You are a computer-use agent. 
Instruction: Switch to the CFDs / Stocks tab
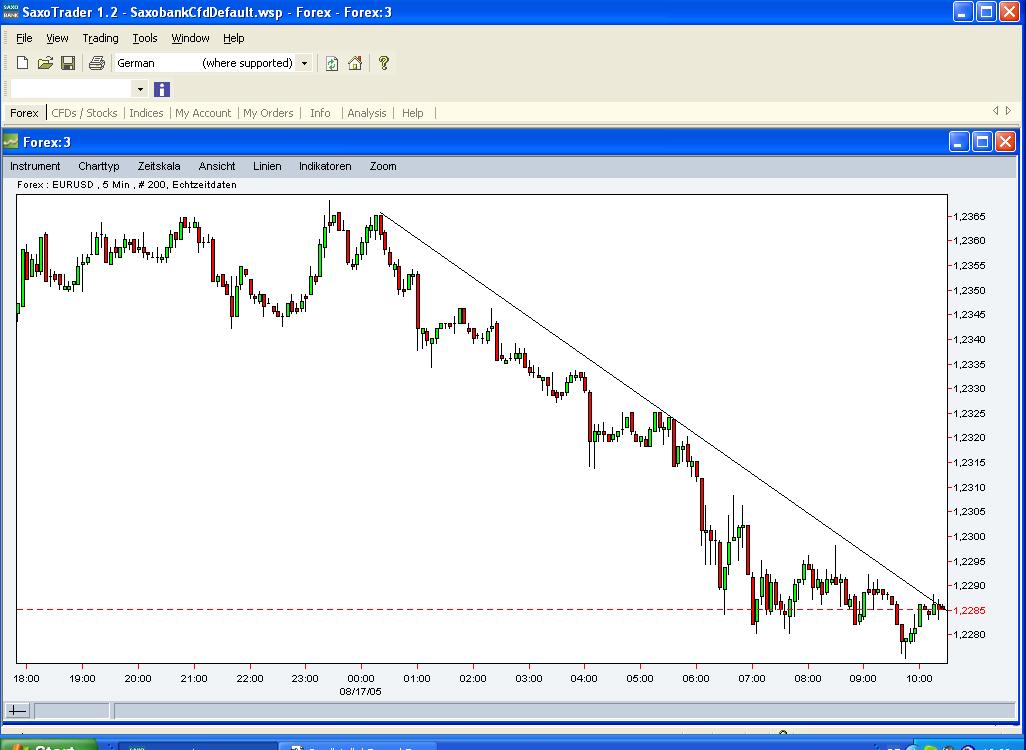click(84, 113)
